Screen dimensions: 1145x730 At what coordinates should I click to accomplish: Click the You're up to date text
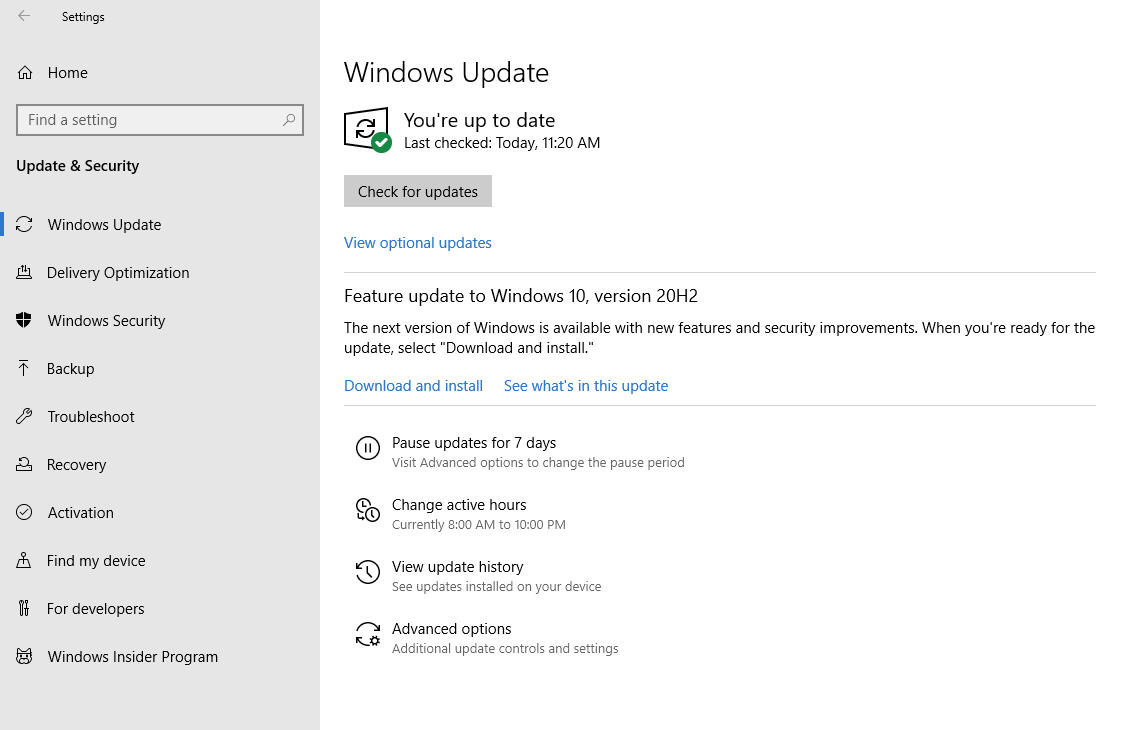[x=479, y=120]
